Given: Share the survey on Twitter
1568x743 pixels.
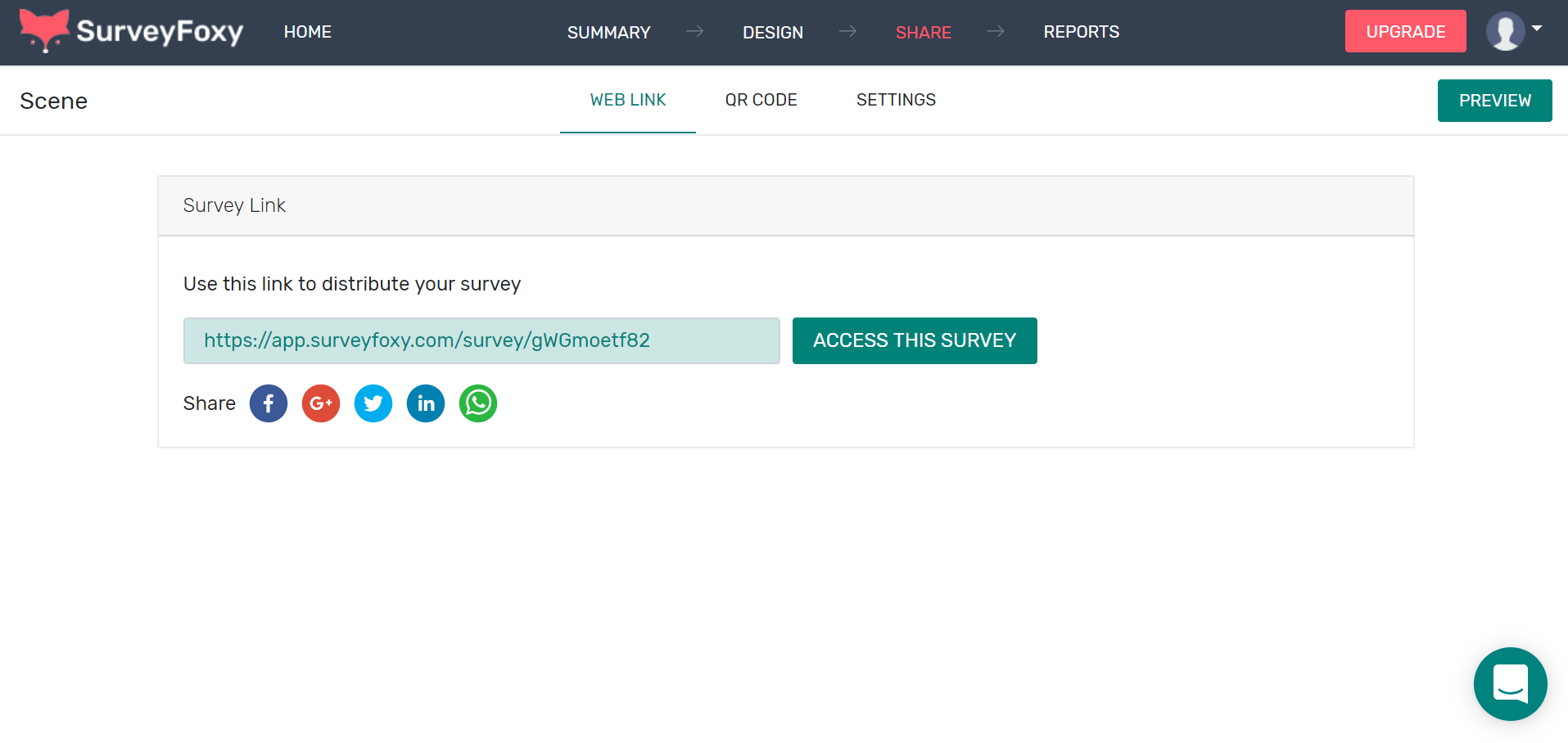Looking at the screenshot, I should pyautogui.click(x=373, y=403).
